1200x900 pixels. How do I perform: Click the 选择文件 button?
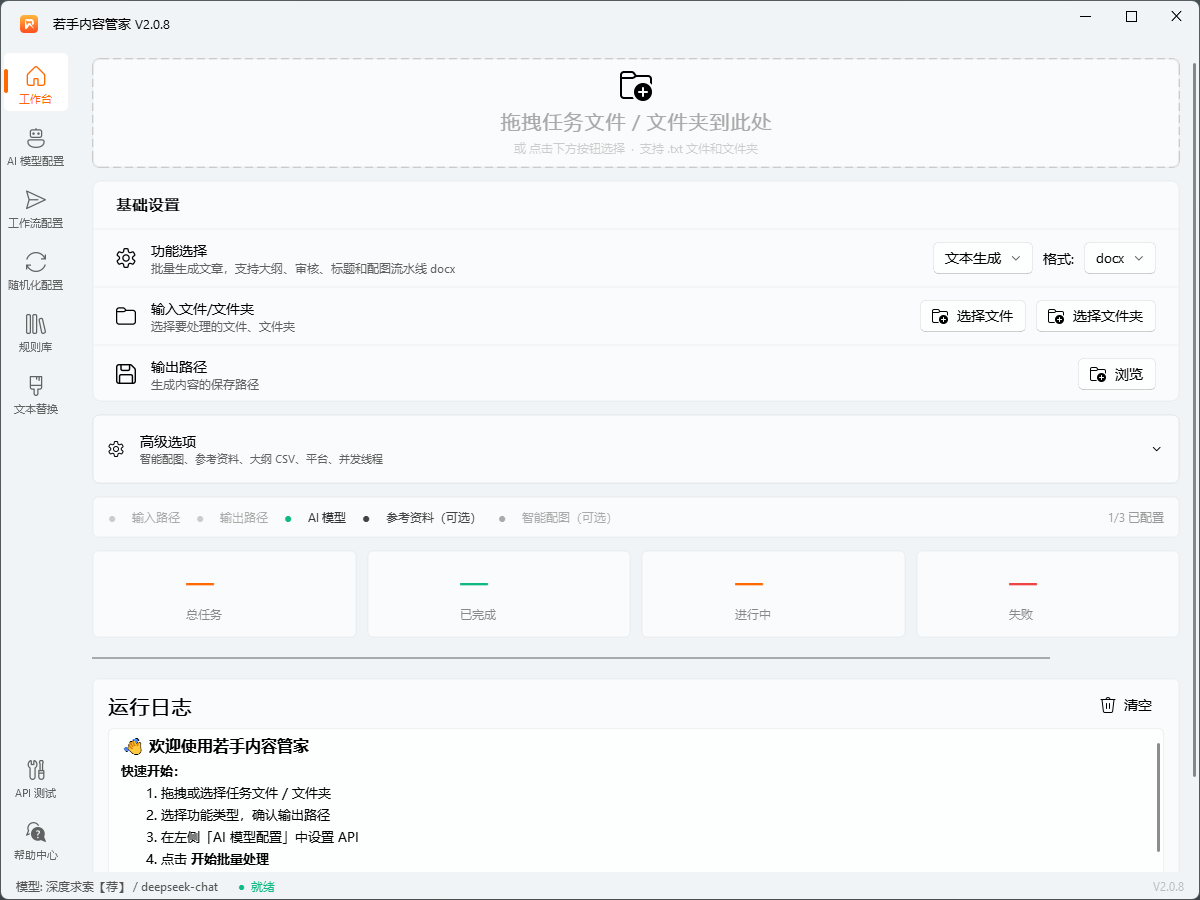coord(973,316)
